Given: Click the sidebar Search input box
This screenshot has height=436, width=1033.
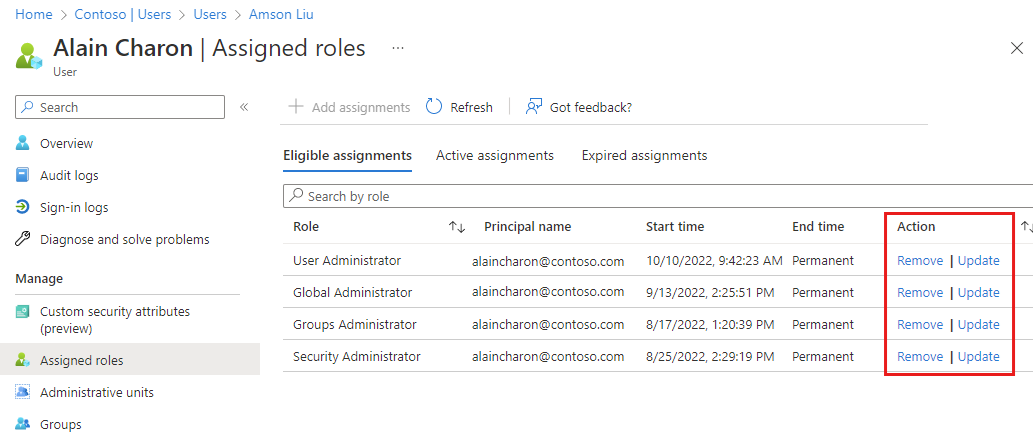Looking at the screenshot, I should 120,107.
